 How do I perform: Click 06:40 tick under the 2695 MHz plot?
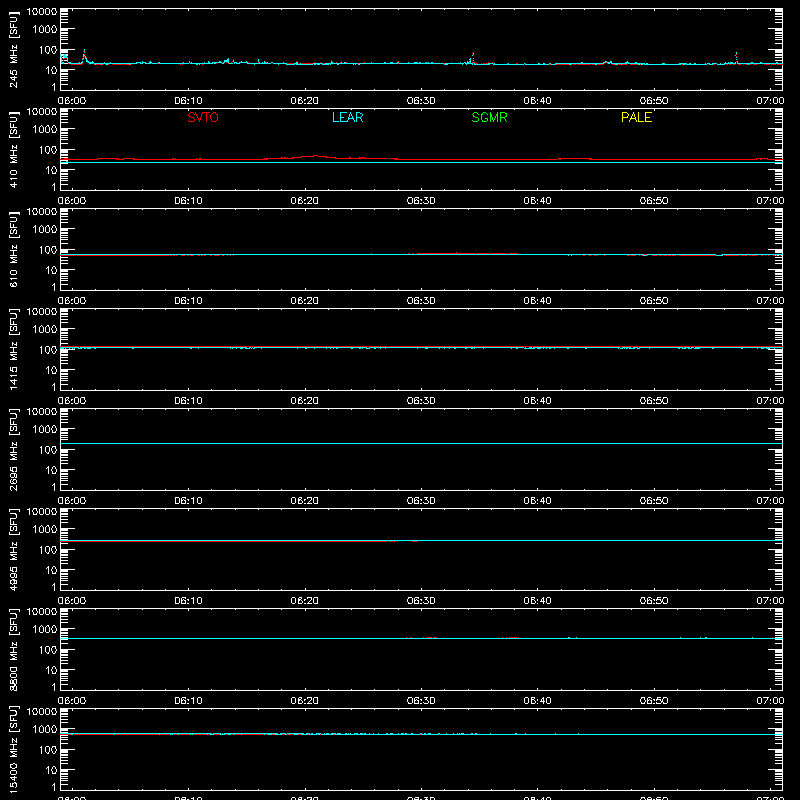click(537, 501)
